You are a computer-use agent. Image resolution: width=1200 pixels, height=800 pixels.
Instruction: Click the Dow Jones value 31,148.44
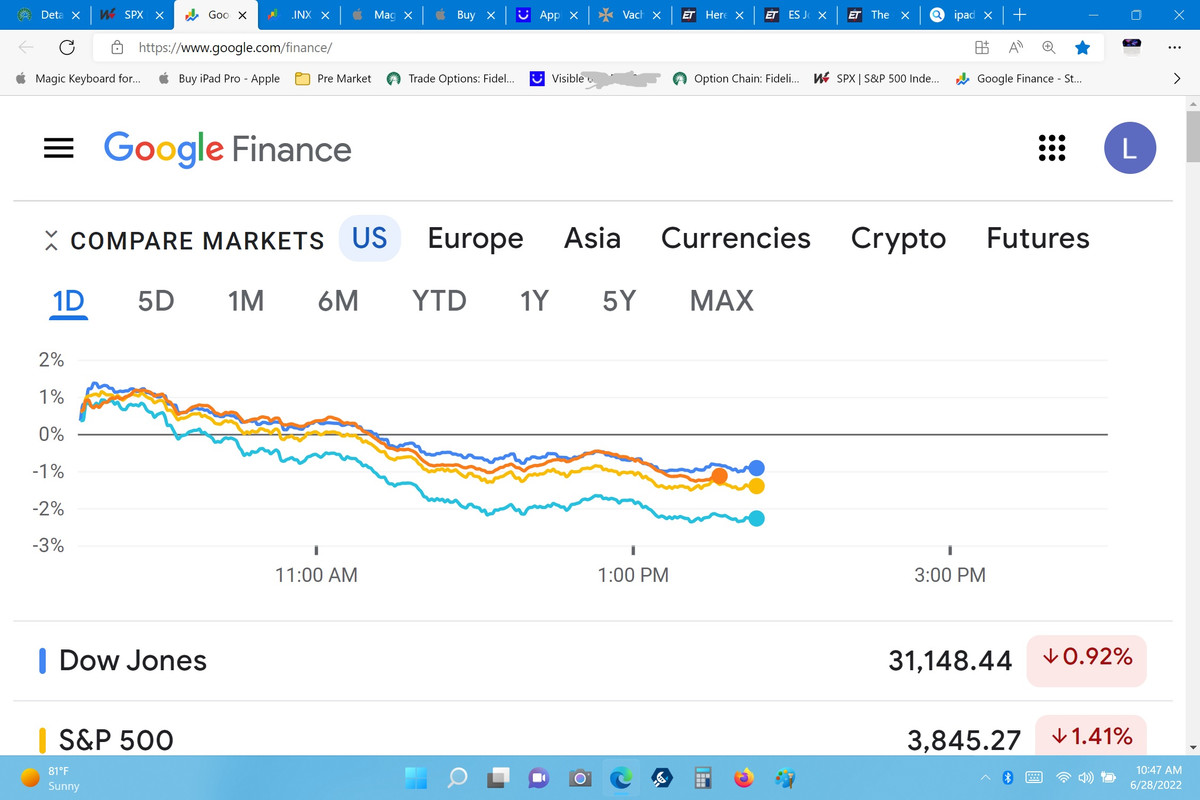(x=950, y=660)
